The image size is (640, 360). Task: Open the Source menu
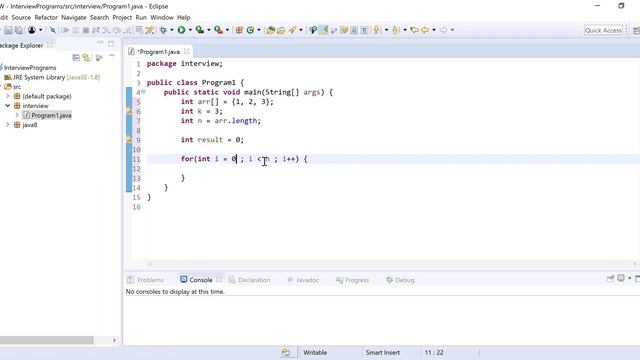[x=21, y=18]
